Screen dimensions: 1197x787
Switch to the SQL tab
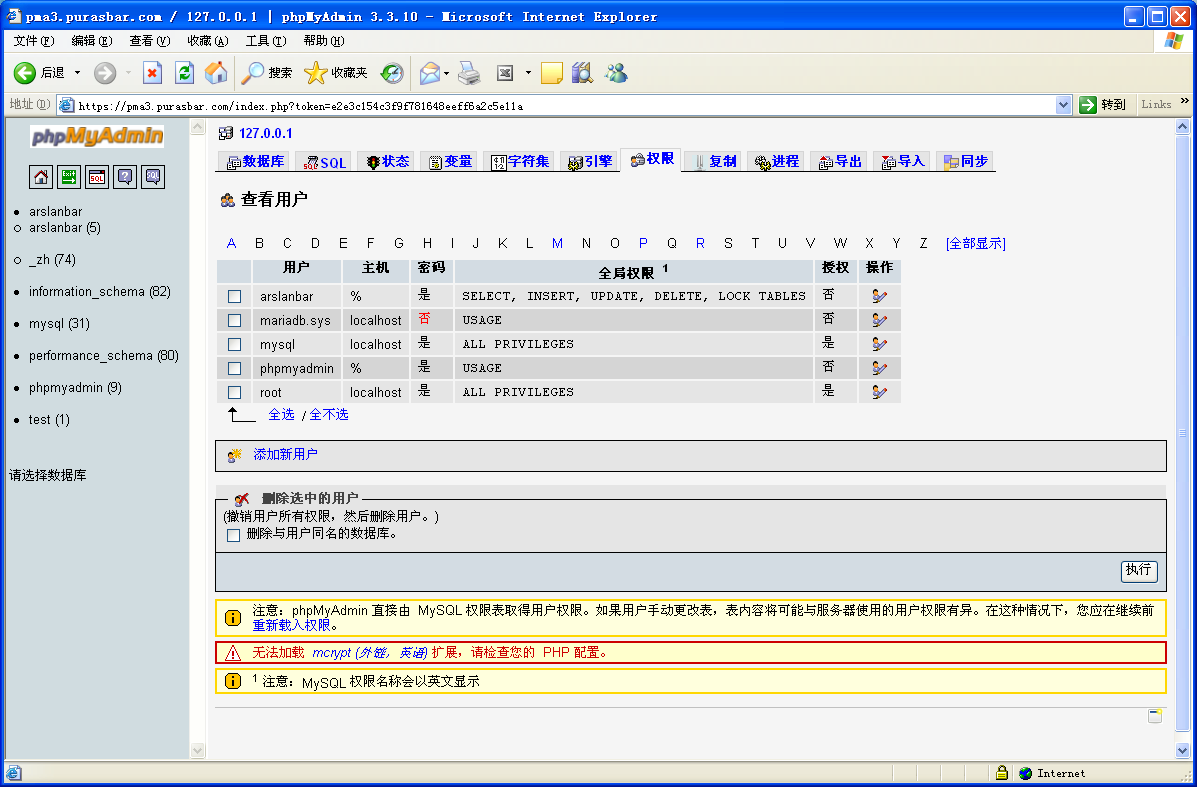324,162
